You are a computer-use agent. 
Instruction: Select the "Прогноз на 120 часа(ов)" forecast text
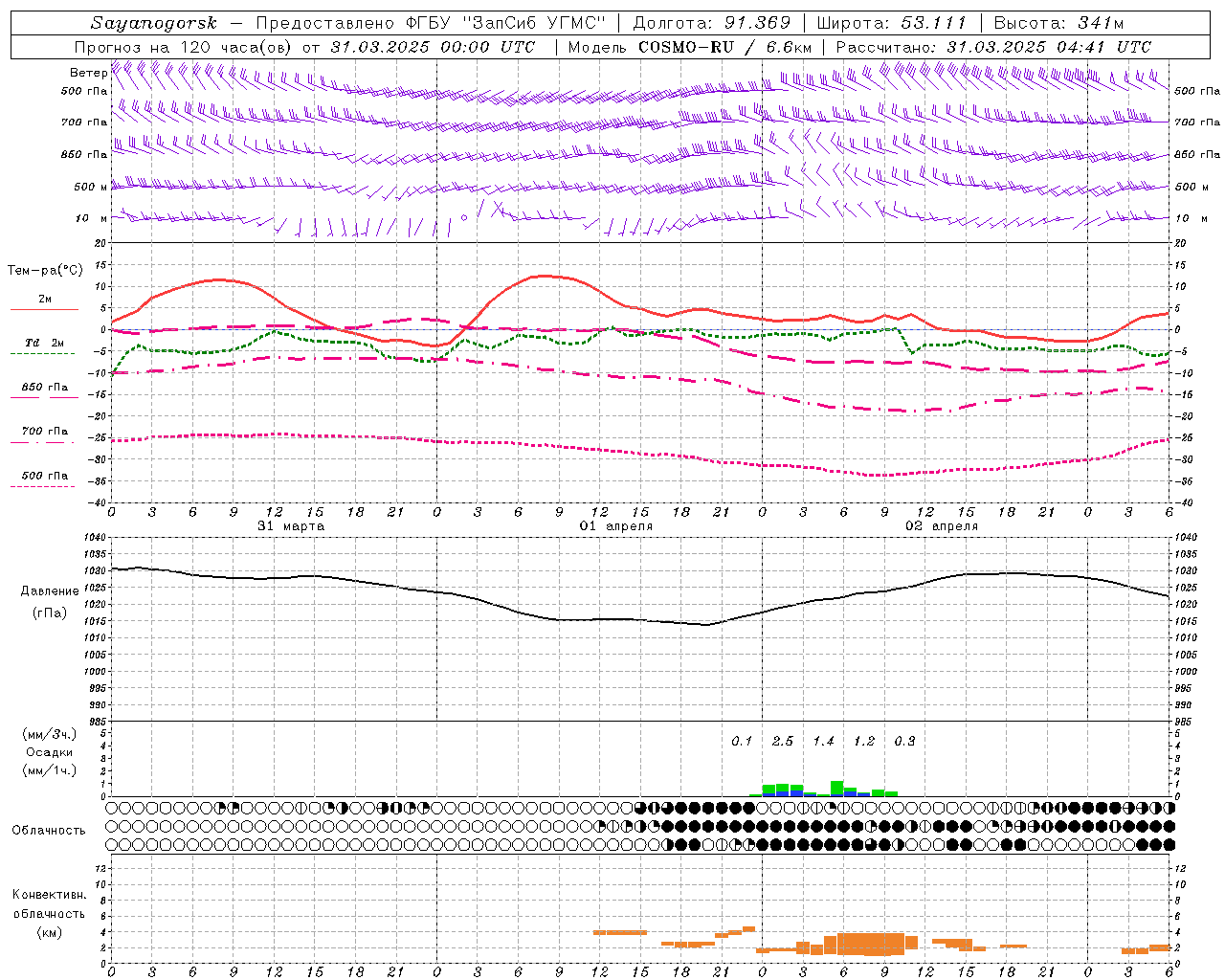click(x=184, y=47)
